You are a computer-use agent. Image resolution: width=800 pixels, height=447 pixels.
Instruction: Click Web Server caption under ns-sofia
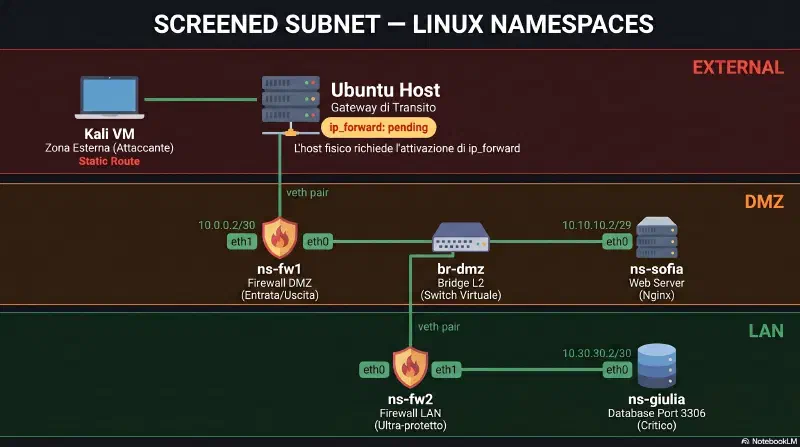[657, 283]
